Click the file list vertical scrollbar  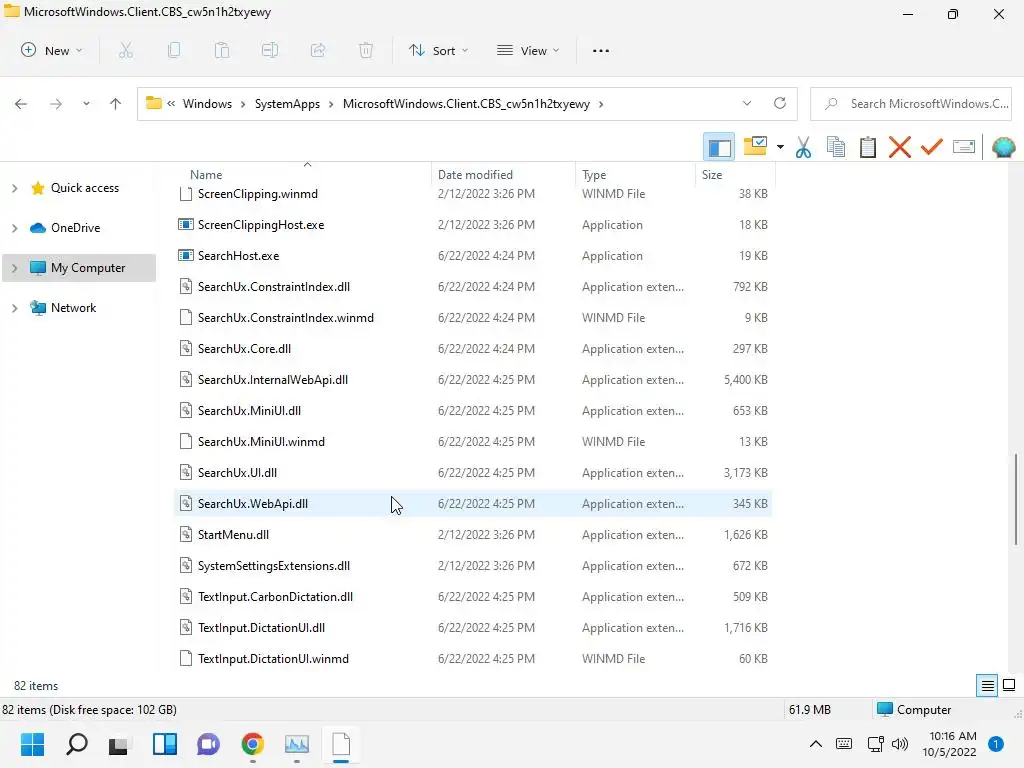point(1016,499)
